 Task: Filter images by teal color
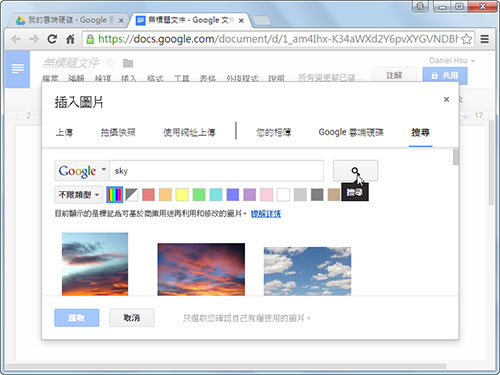pyautogui.click(x=216, y=195)
